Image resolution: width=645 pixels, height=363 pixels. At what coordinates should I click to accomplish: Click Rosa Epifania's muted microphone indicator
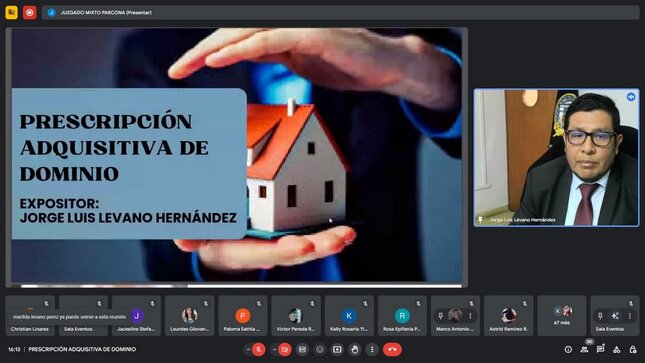tap(418, 303)
